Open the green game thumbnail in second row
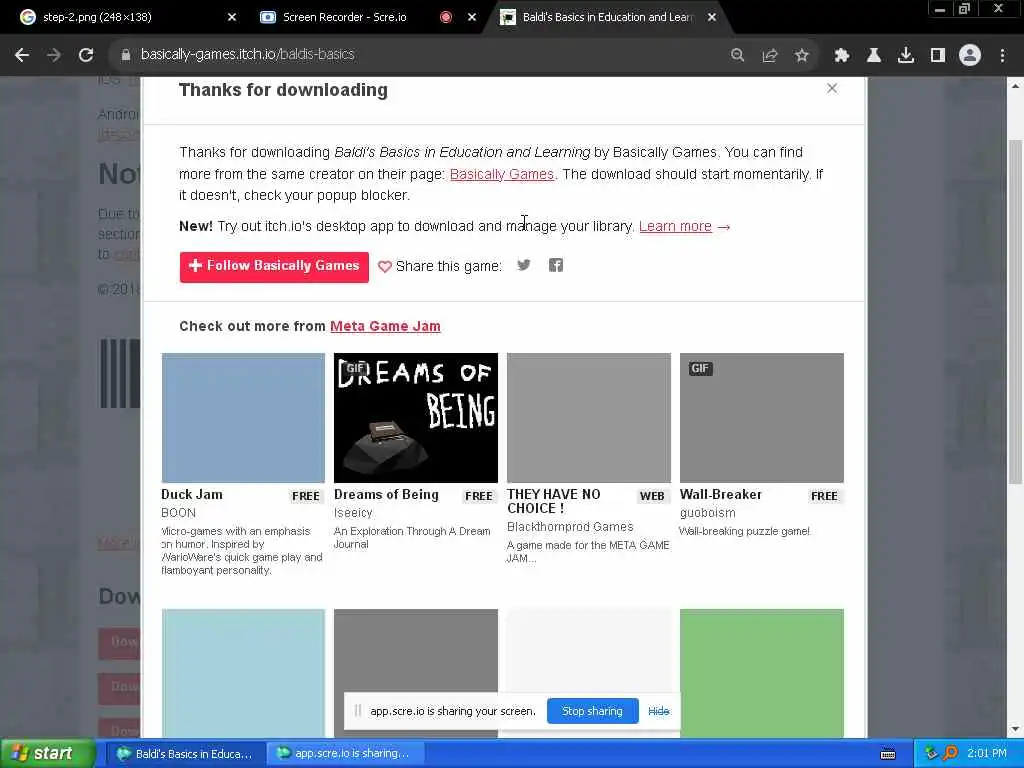Screen dimensions: 1024x768 click(x=761, y=673)
